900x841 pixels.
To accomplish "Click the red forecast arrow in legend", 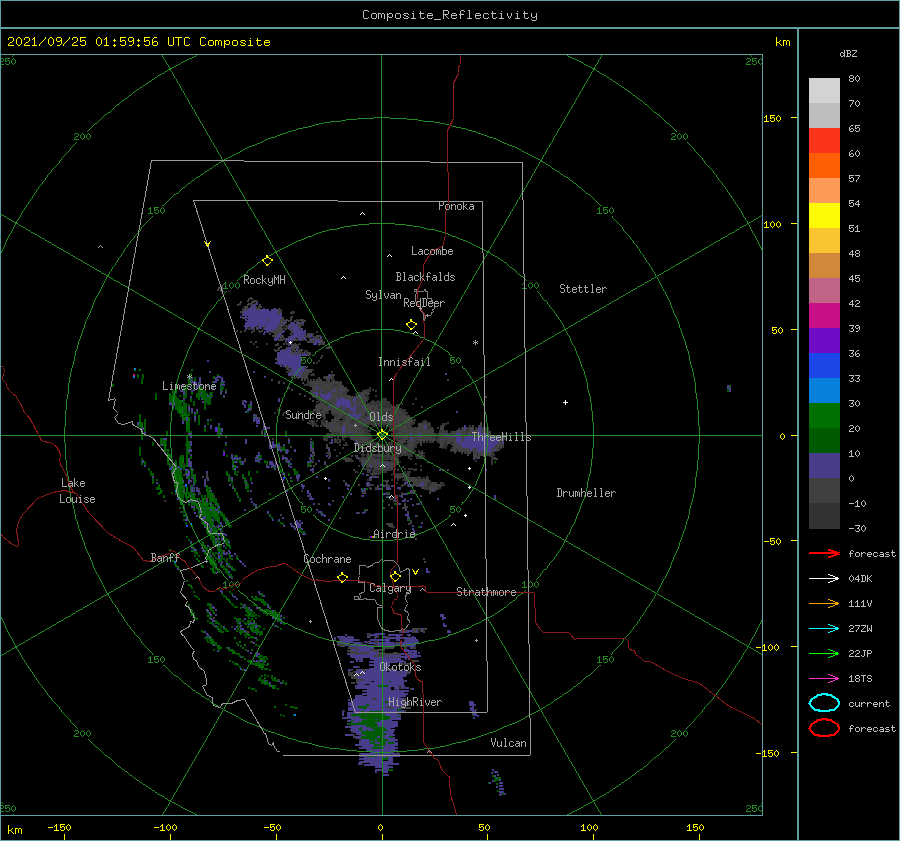I will 824,553.
